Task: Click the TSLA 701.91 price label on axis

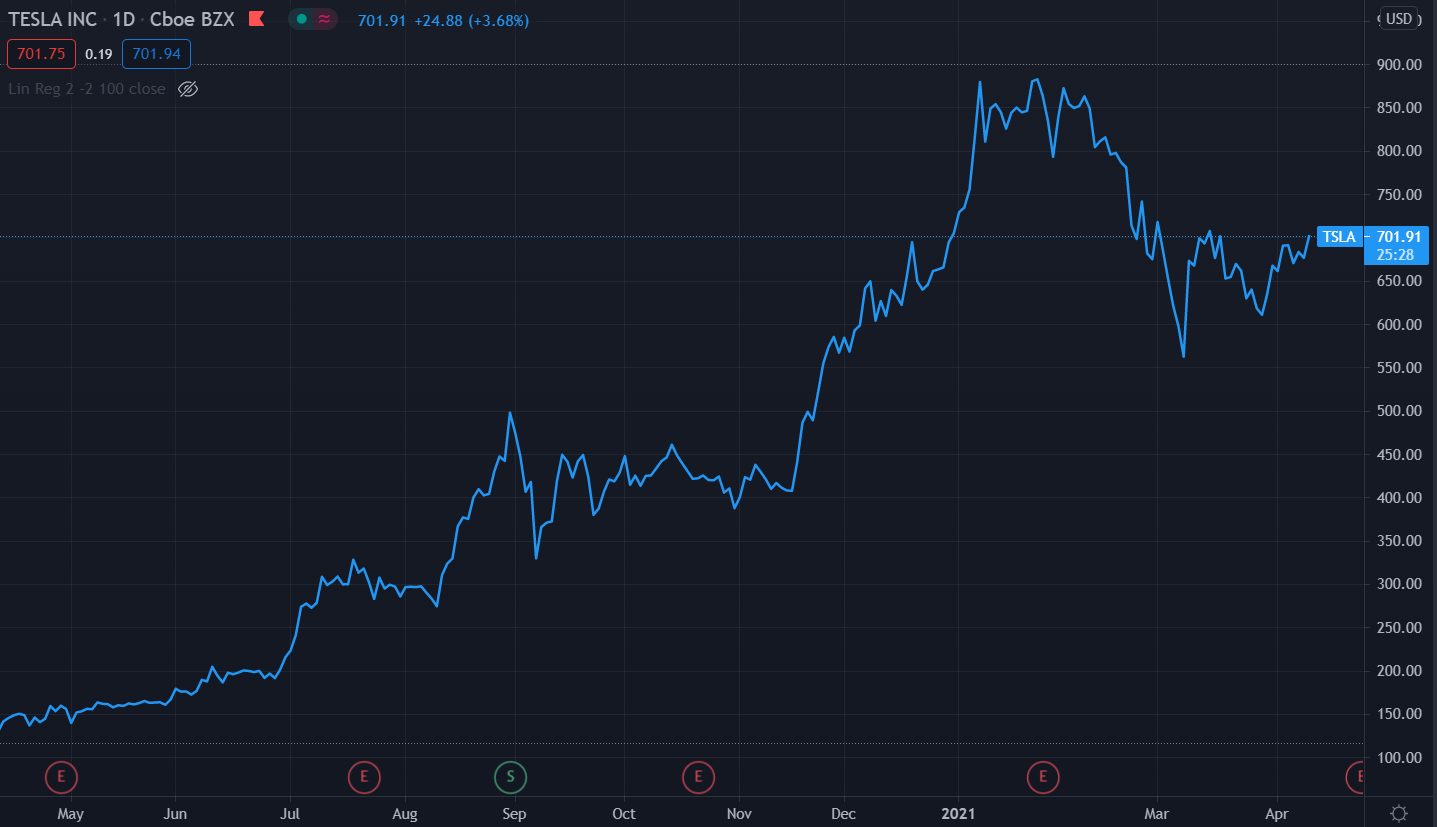Action: (x=1369, y=238)
